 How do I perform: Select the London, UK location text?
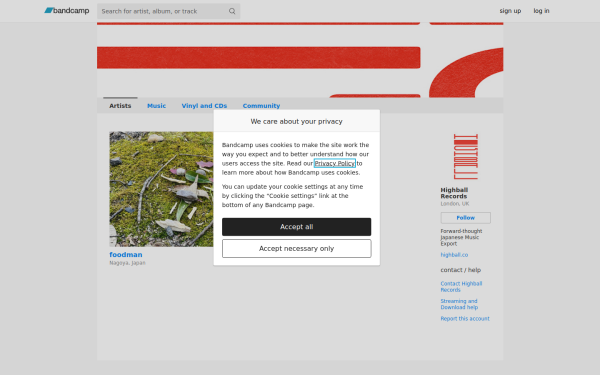(455, 204)
